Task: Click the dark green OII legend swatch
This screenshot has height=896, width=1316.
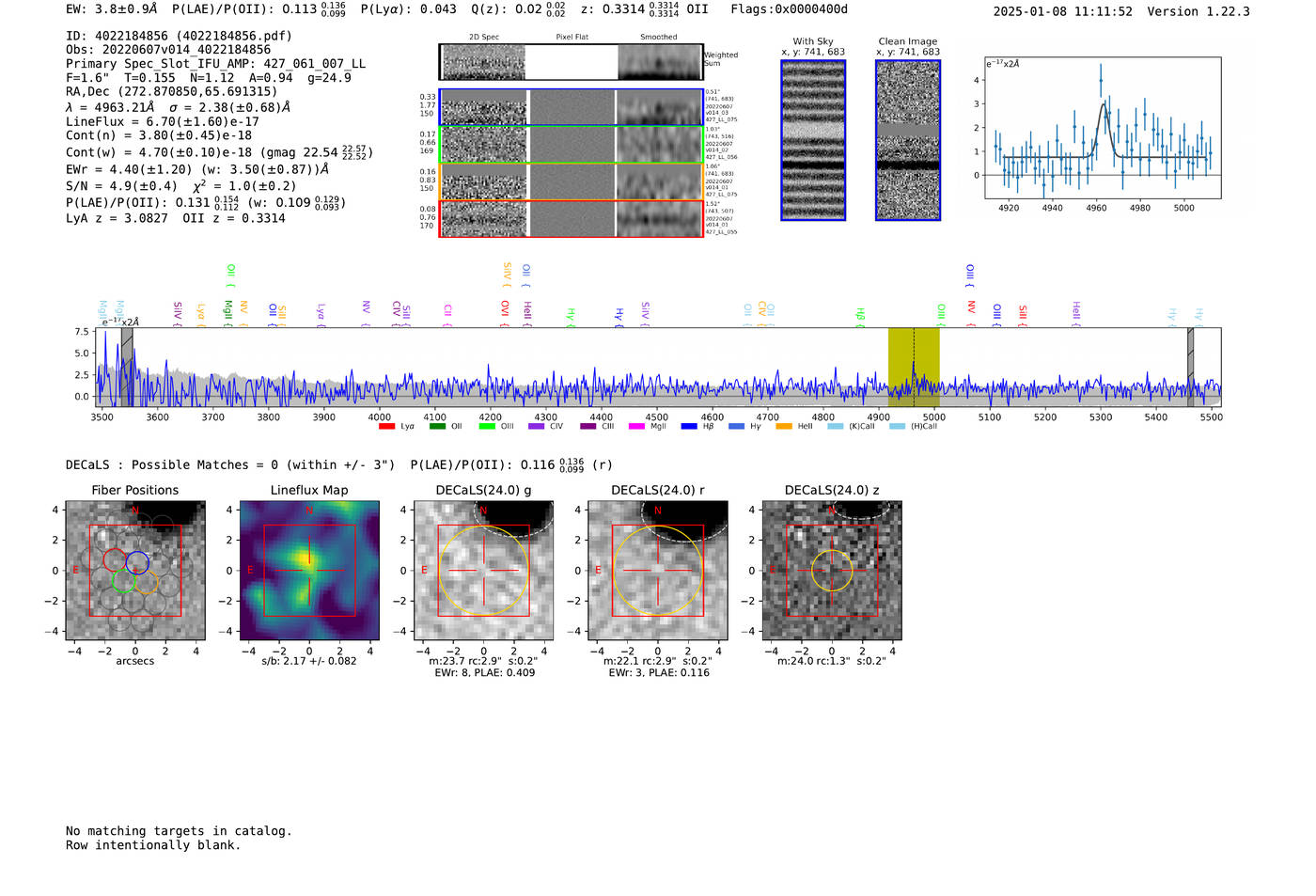Action: 436,427
